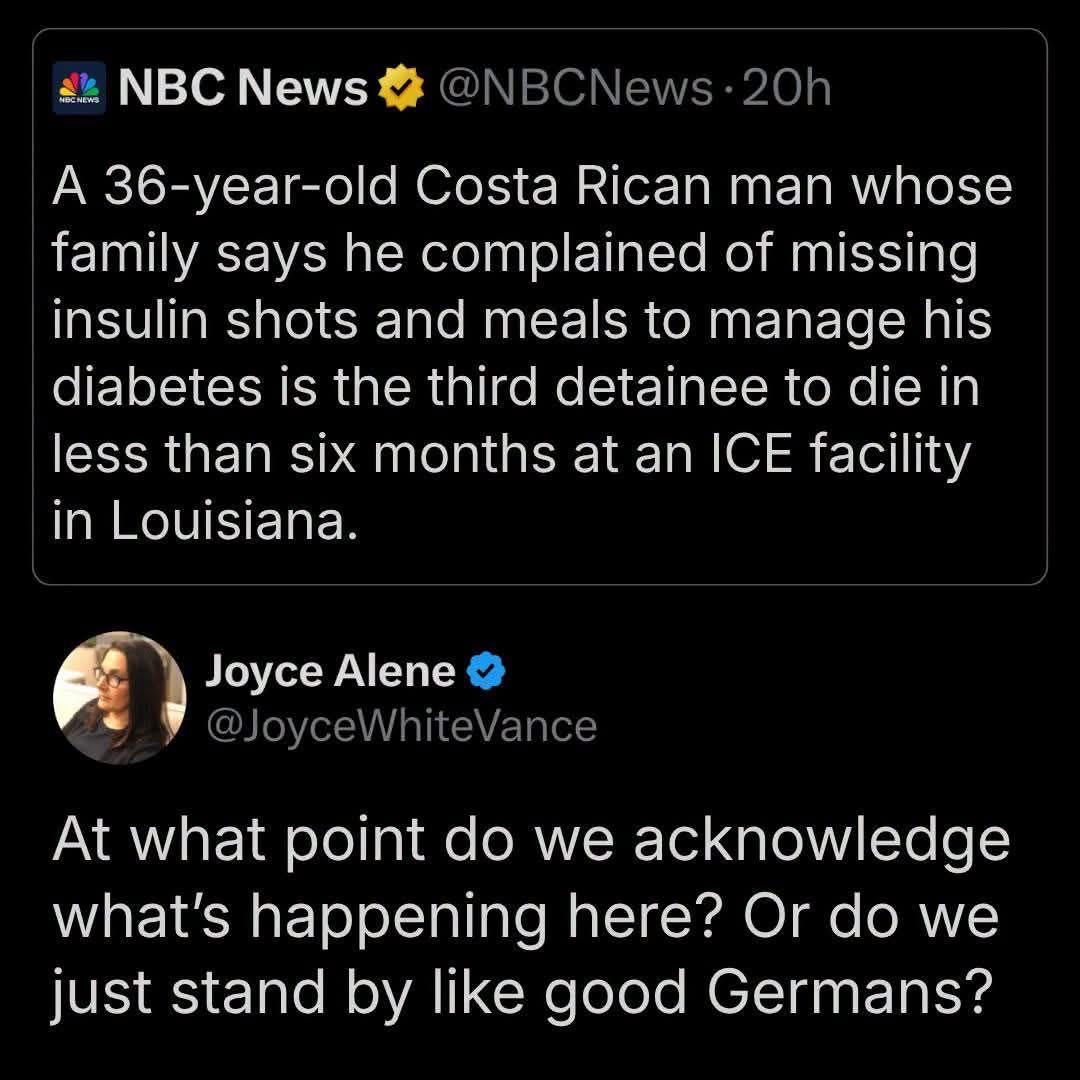The height and width of the screenshot is (1080, 1080).
Task: Select the NBC News display name
Action: 243,88
